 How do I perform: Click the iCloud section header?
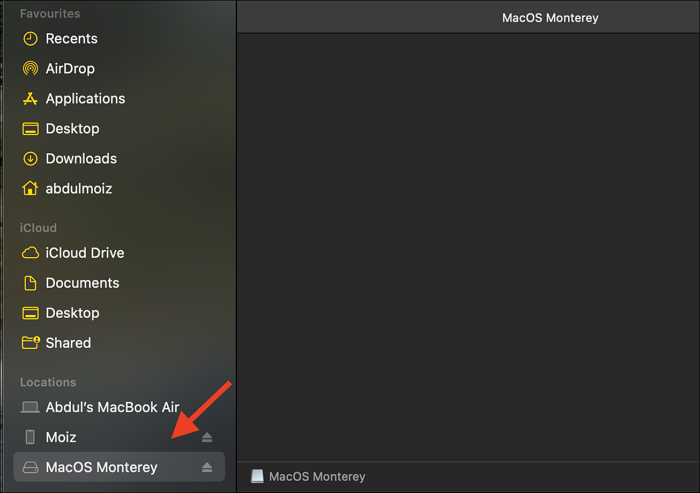coord(38,228)
